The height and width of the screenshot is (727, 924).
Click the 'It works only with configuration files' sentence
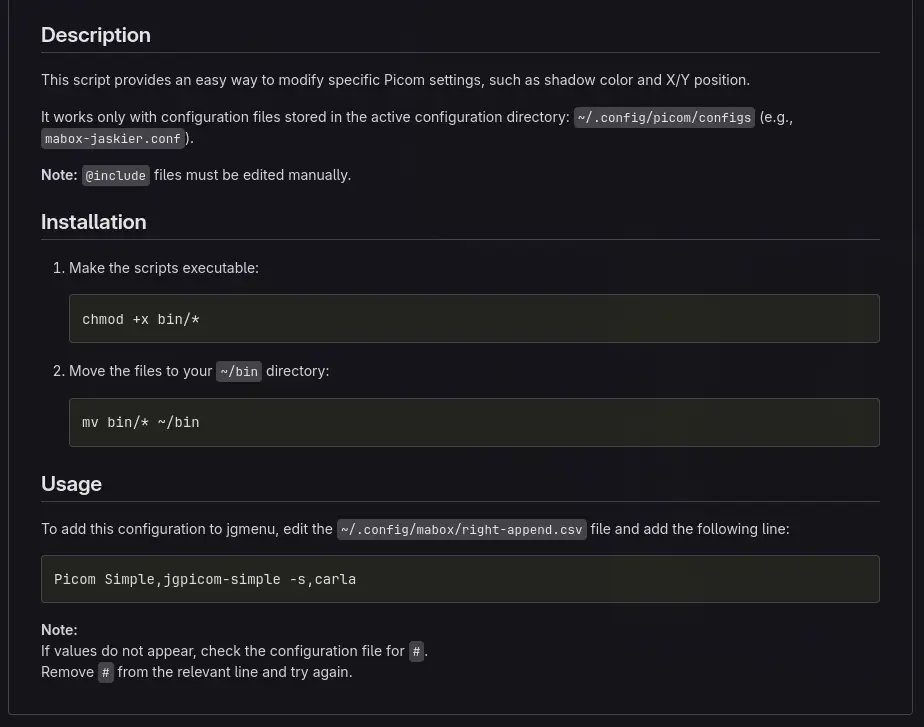click(x=305, y=117)
